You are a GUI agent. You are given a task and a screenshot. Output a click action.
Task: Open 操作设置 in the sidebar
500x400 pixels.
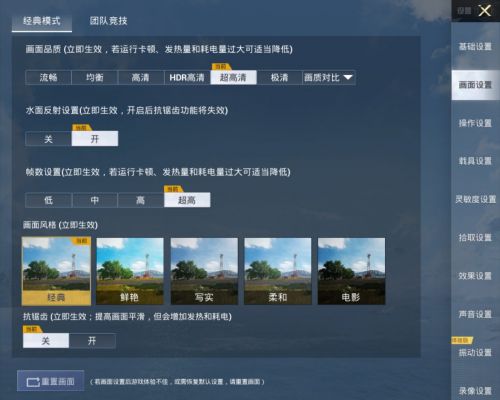(475, 123)
